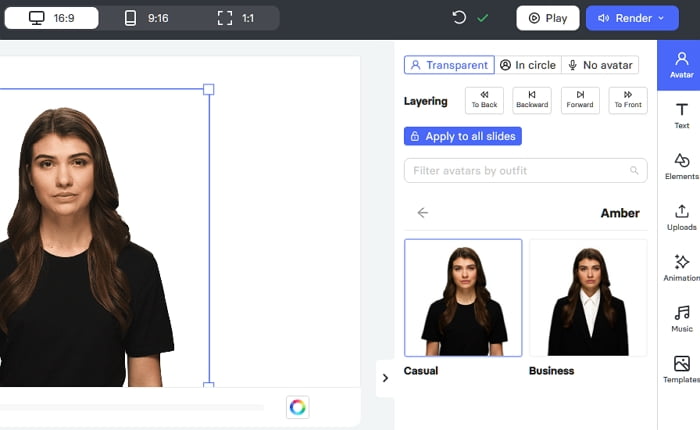Screen dimensions: 700x430
Task: Choose the No avatar option
Action: click(600, 65)
